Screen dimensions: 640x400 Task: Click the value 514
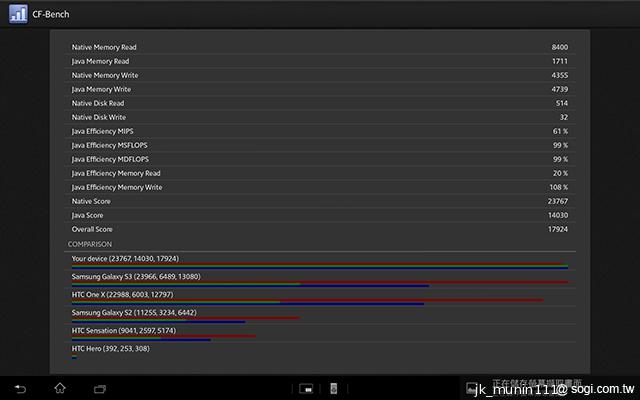[562, 103]
